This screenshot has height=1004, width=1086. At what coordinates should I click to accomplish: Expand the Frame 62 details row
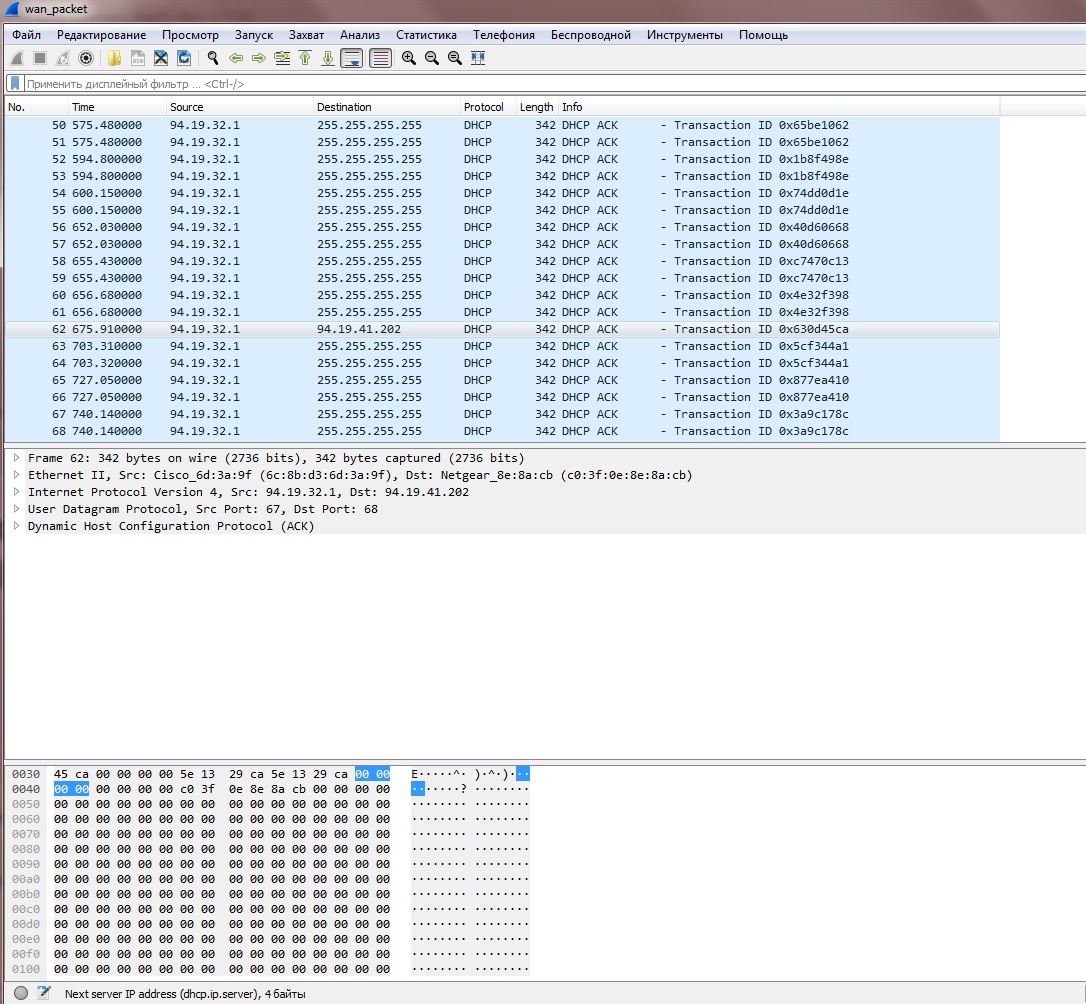pyautogui.click(x=17, y=458)
